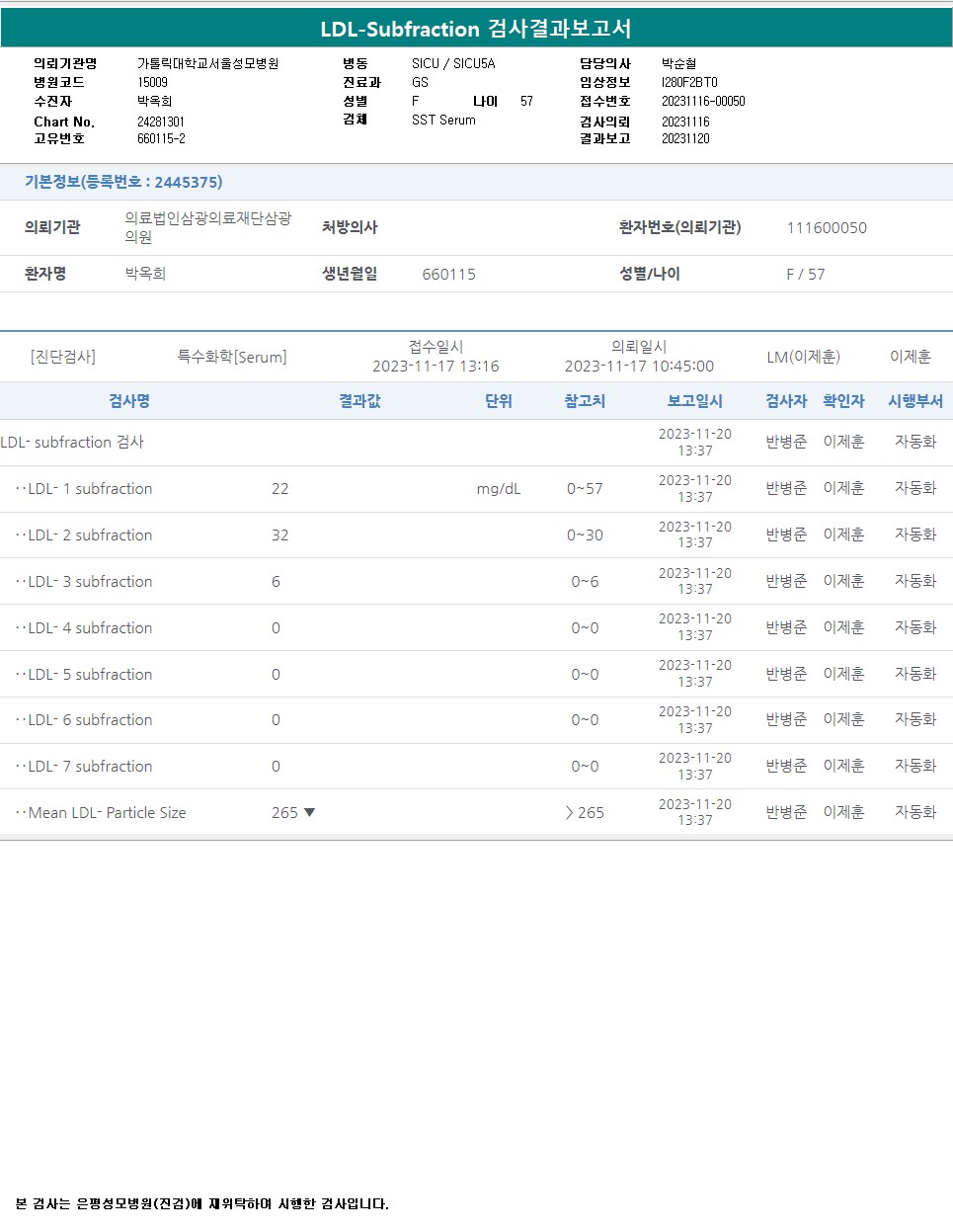Click the 기본정보 registration number section header
This screenshot has width=953, height=1232.
pos(123,182)
